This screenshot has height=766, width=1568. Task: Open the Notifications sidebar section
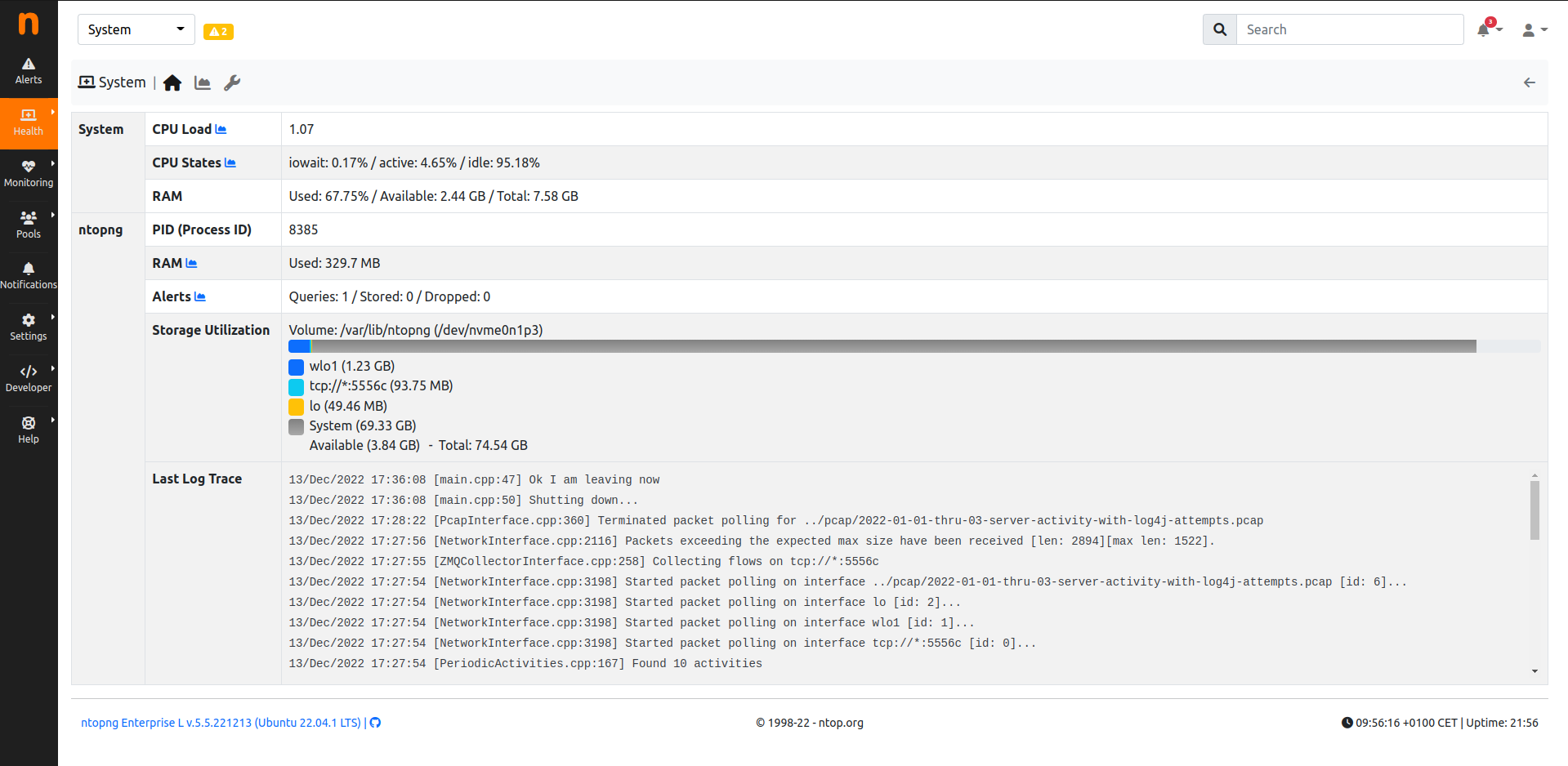[29, 276]
